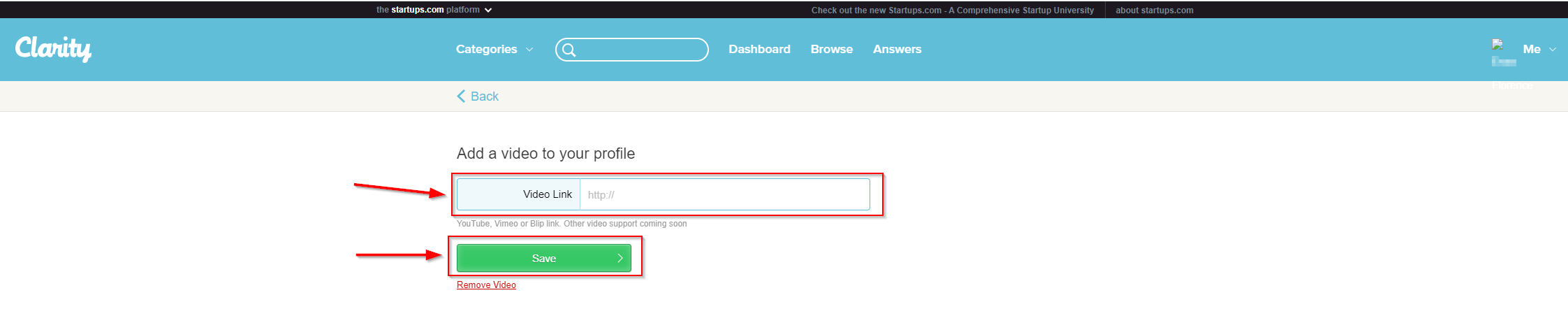
Task: Go to the Dashboard page
Action: pyautogui.click(x=759, y=50)
